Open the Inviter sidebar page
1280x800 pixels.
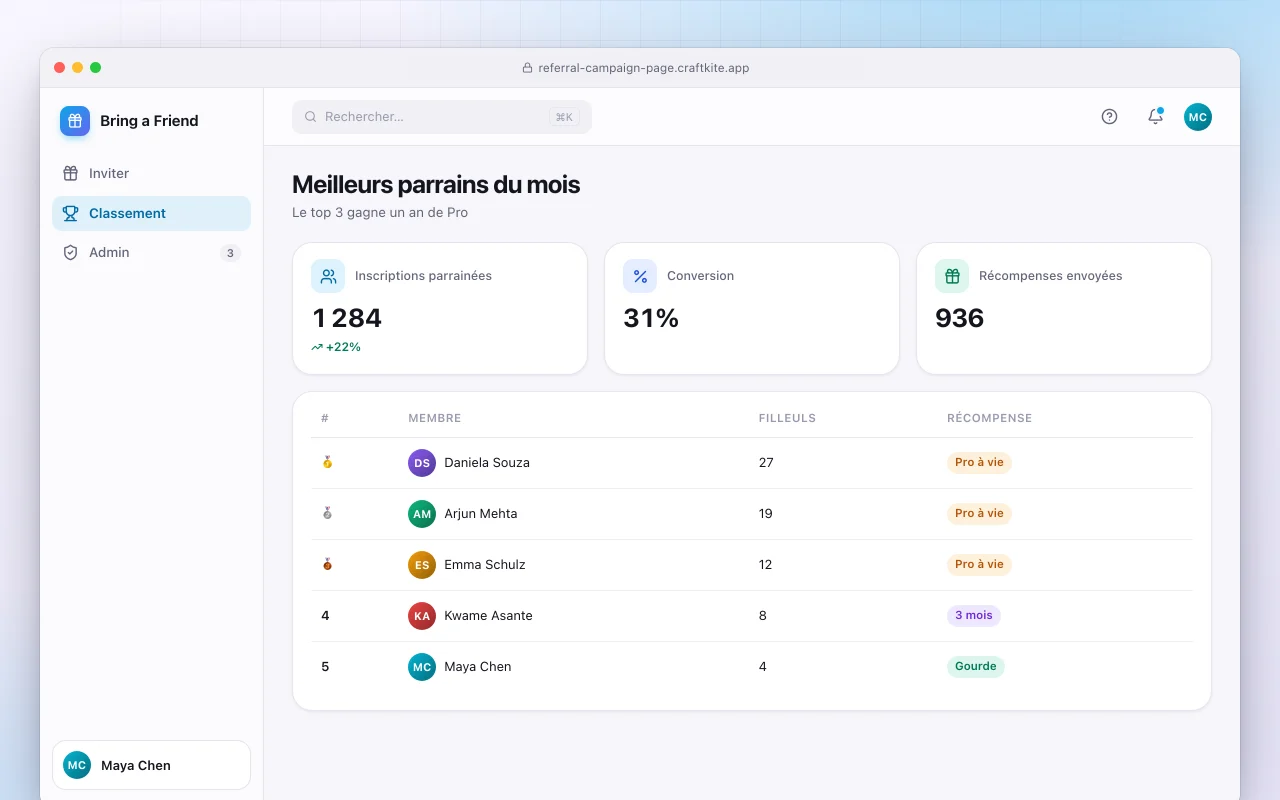pyautogui.click(x=151, y=173)
